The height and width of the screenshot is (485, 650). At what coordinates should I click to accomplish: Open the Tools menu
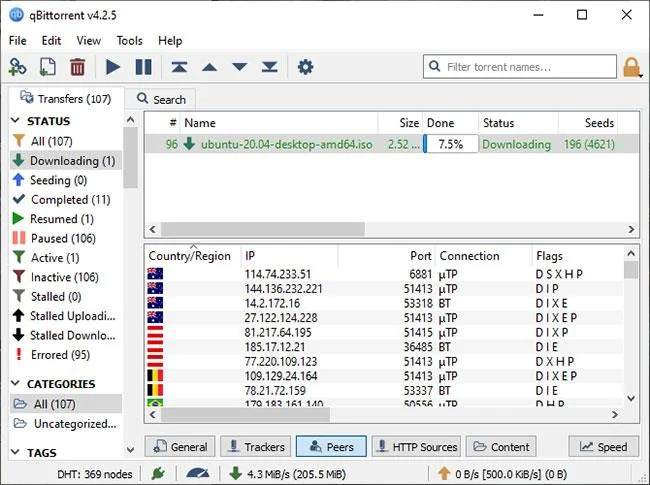tap(129, 41)
